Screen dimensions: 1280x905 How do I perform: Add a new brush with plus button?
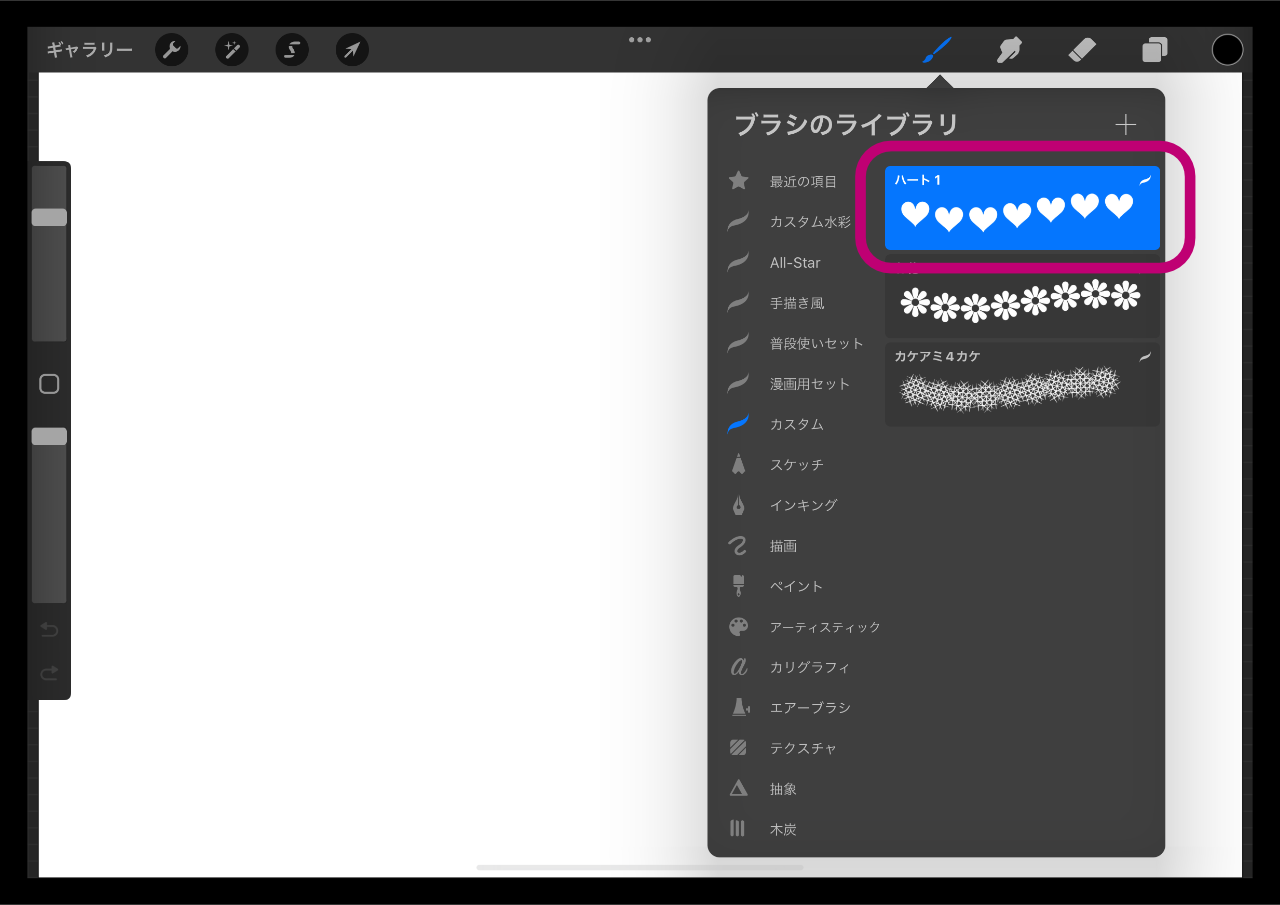click(1126, 125)
